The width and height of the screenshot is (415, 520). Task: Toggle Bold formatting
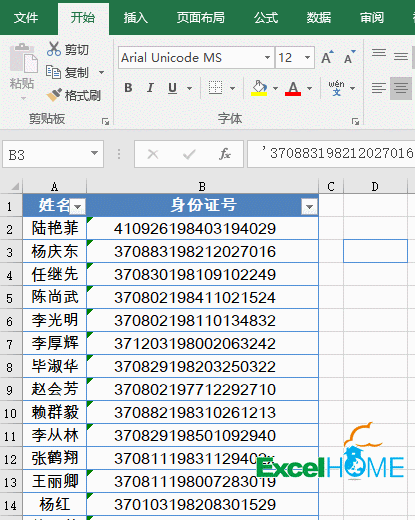128,88
